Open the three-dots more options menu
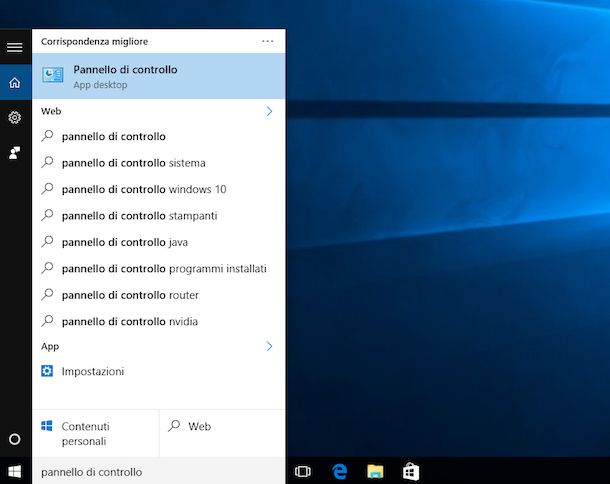The height and width of the screenshot is (484, 610). click(x=268, y=41)
